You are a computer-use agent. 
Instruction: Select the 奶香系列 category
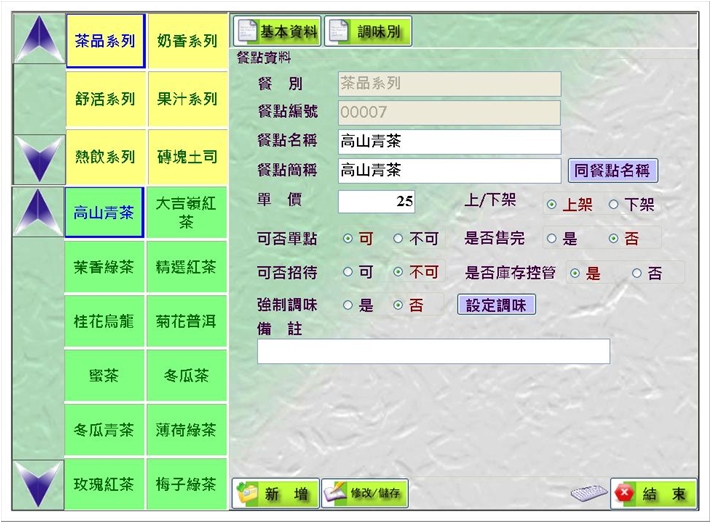pos(187,41)
